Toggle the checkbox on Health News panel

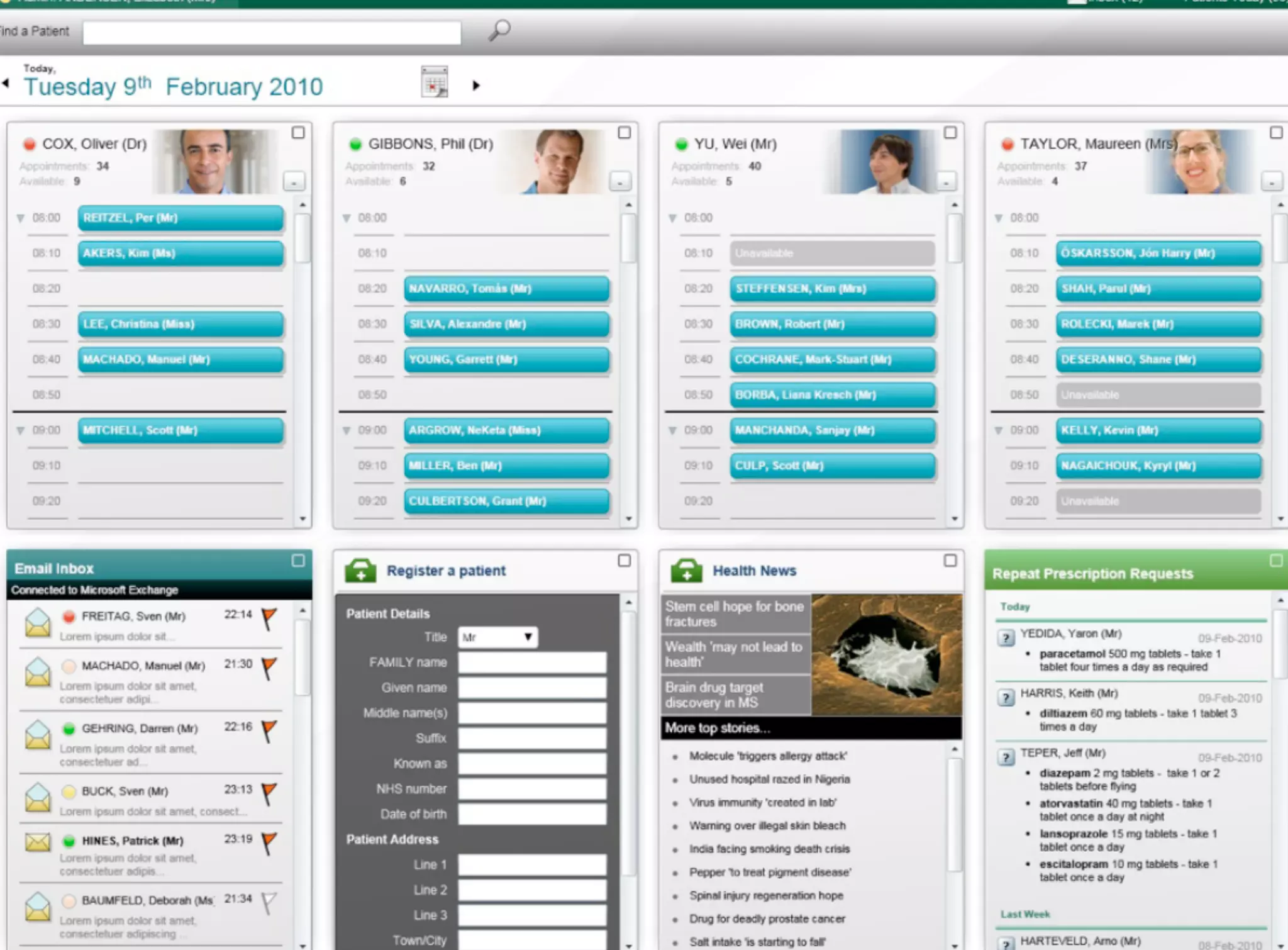[950, 560]
